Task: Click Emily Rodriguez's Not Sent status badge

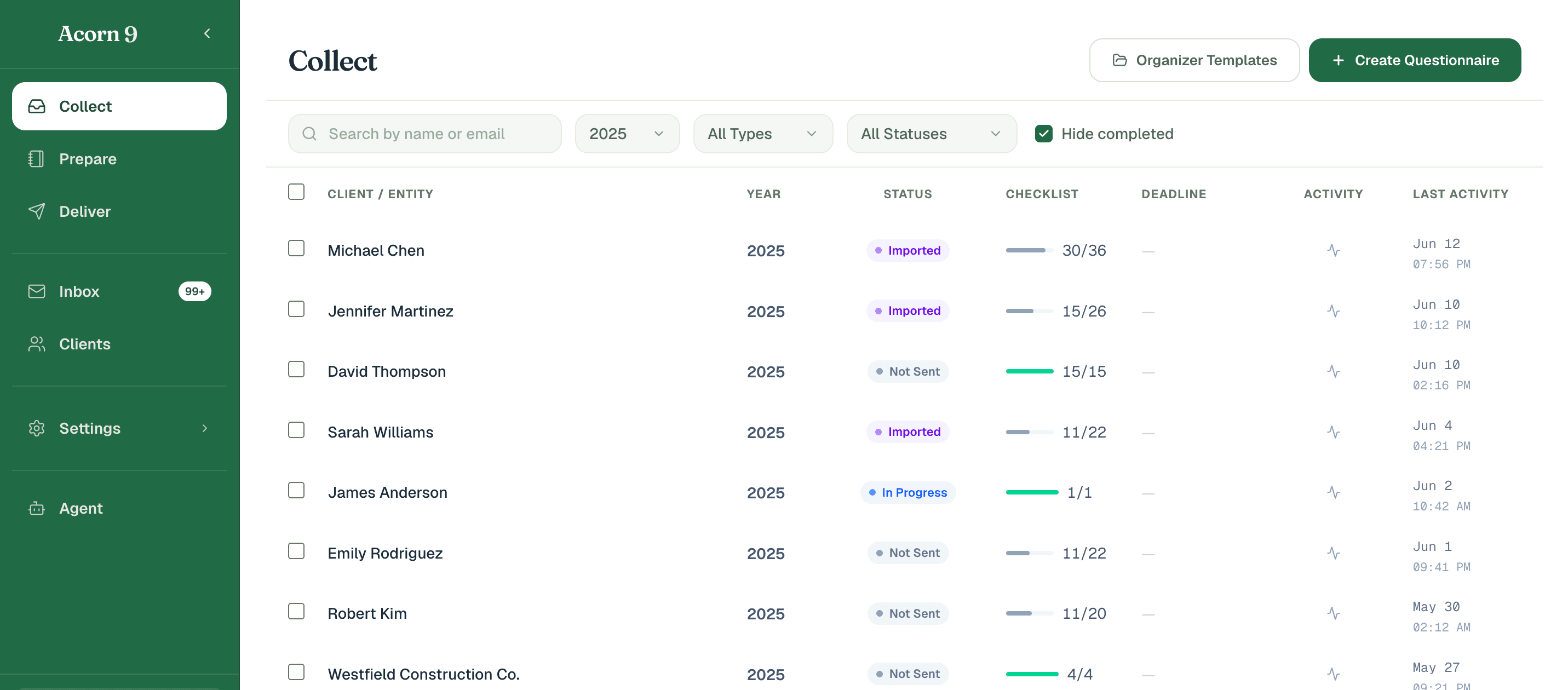Action: tap(908, 553)
